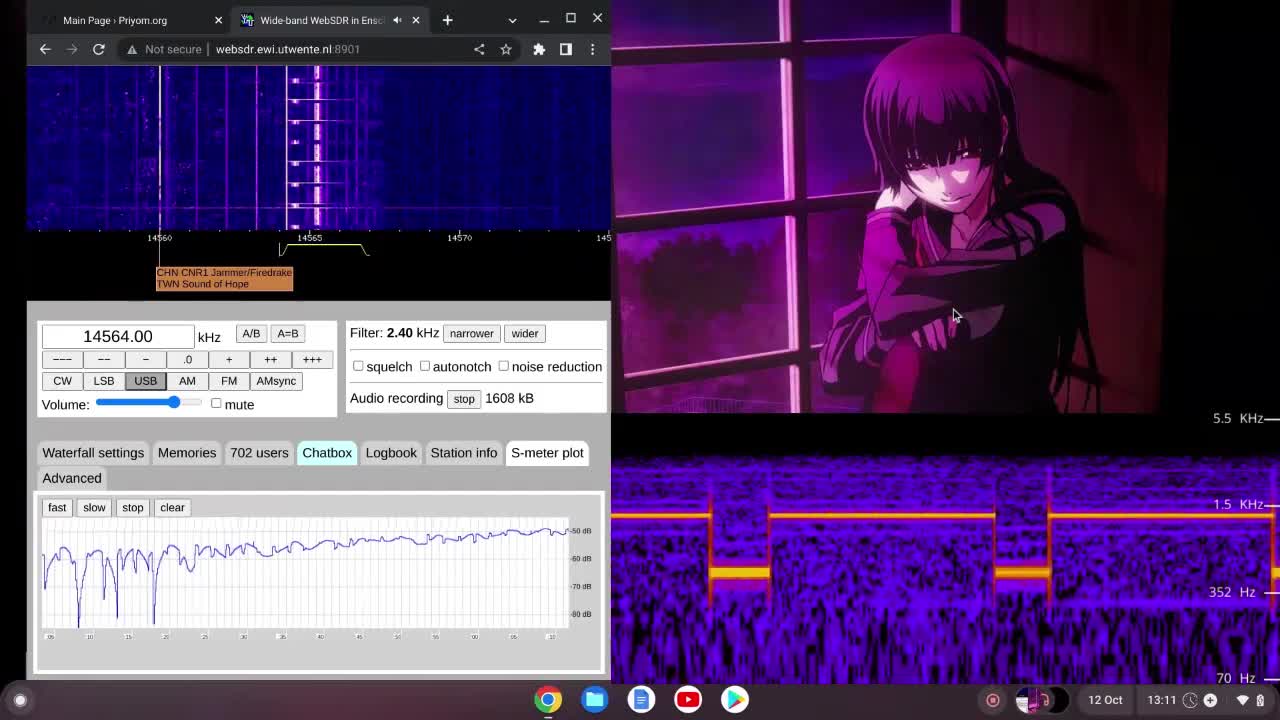Viewport: 1280px width, 720px height.
Task: Decrease frequency with single minus button
Action: click(x=146, y=360)
